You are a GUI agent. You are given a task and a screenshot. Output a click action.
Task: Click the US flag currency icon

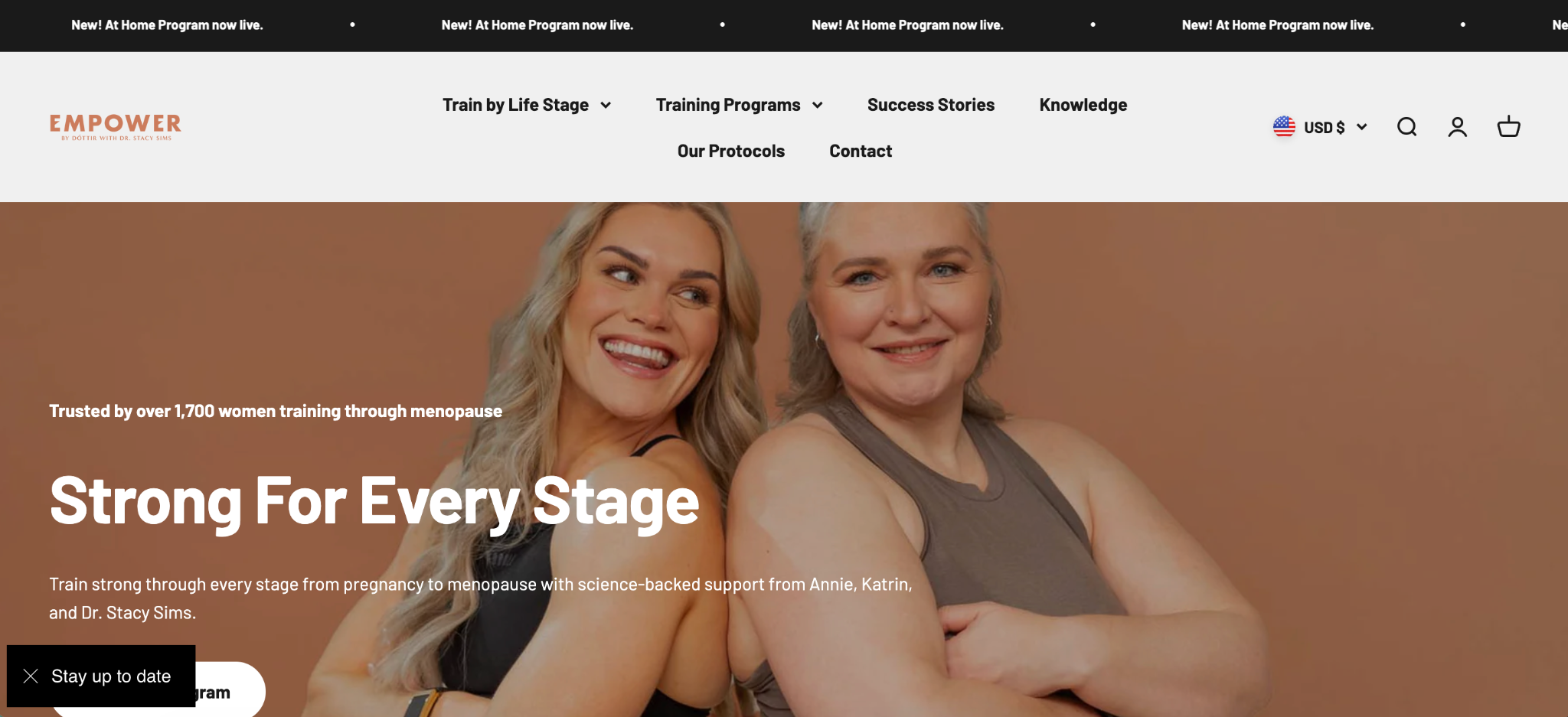click(x=1284, y=126)
